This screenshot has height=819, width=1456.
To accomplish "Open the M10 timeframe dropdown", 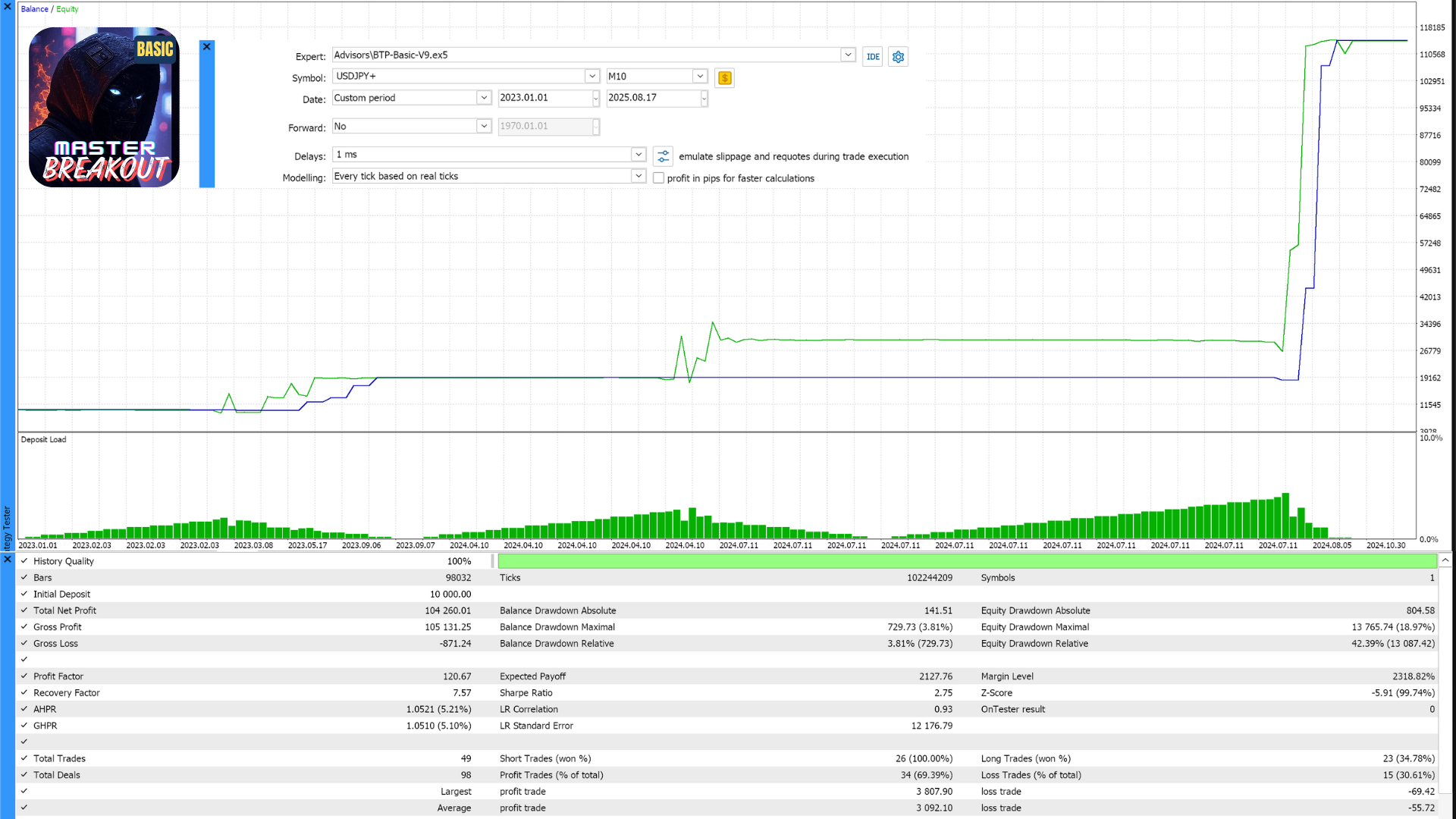I will [x=699, y=77].
